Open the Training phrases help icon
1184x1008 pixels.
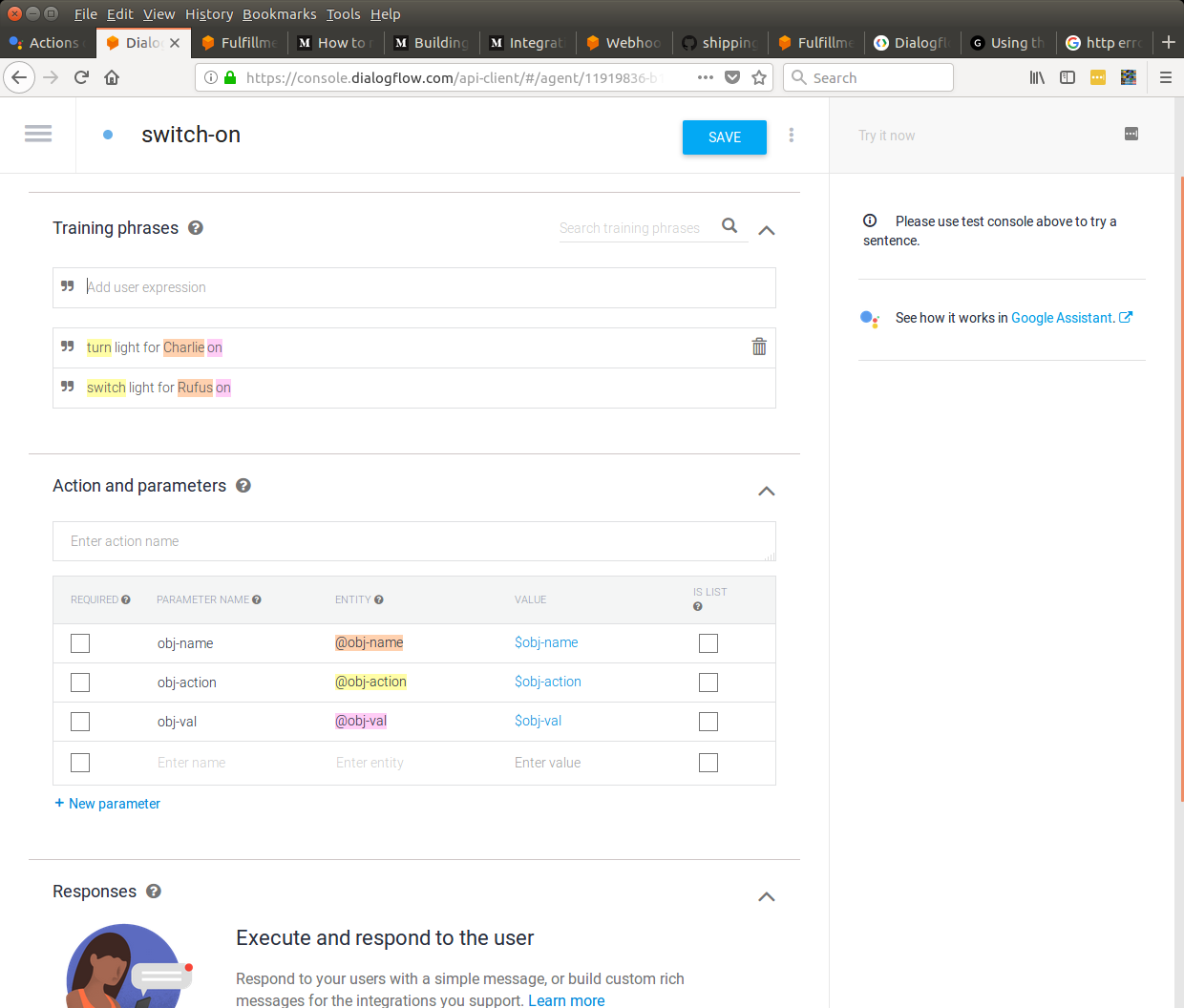196,227
